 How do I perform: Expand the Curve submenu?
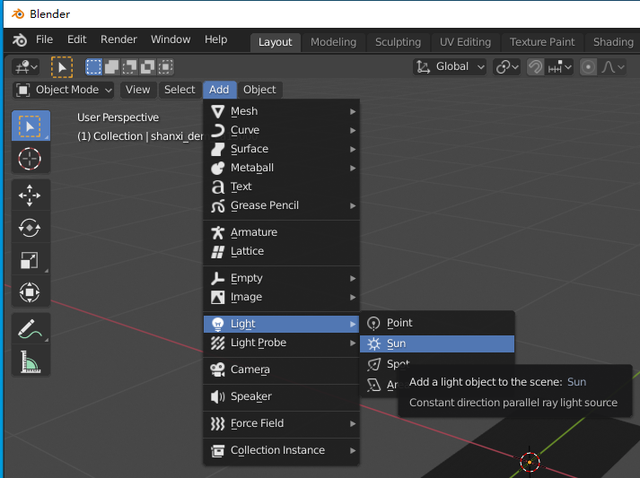point(282,130)
